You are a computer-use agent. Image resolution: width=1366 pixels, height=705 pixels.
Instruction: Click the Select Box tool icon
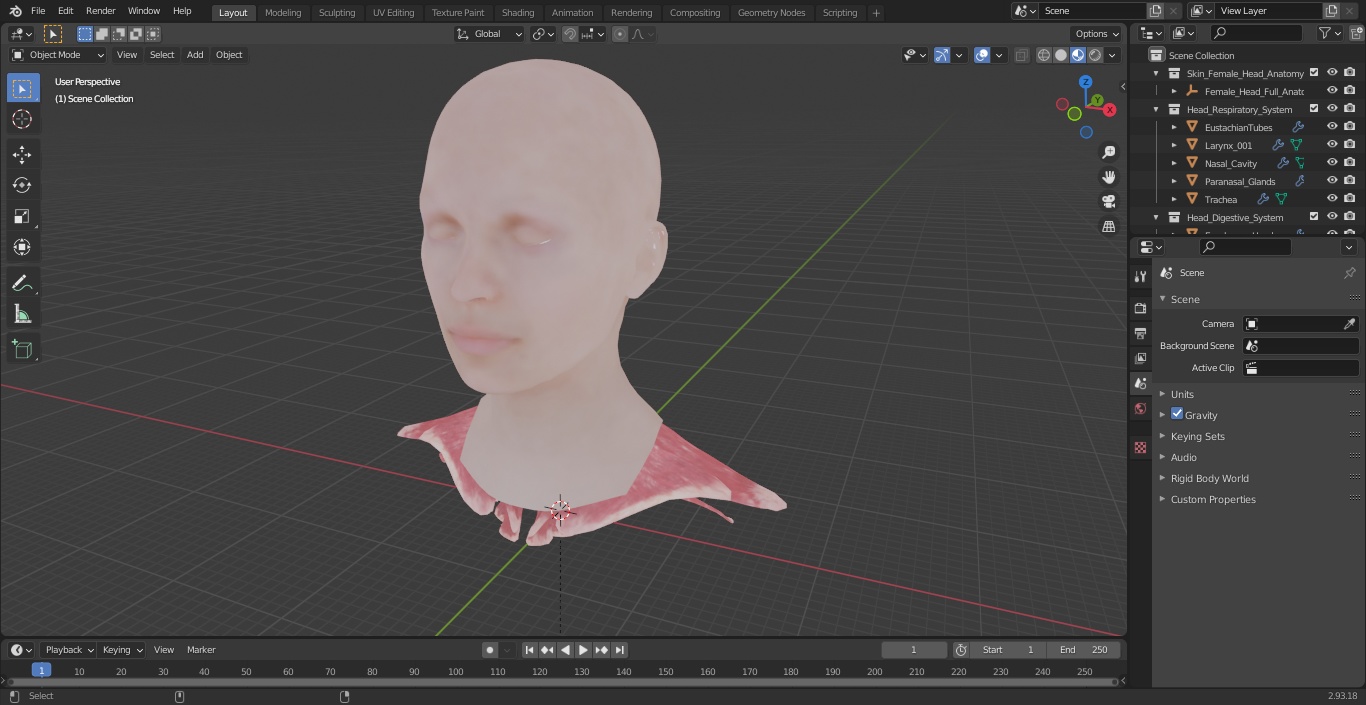click(x=22, y=88)
